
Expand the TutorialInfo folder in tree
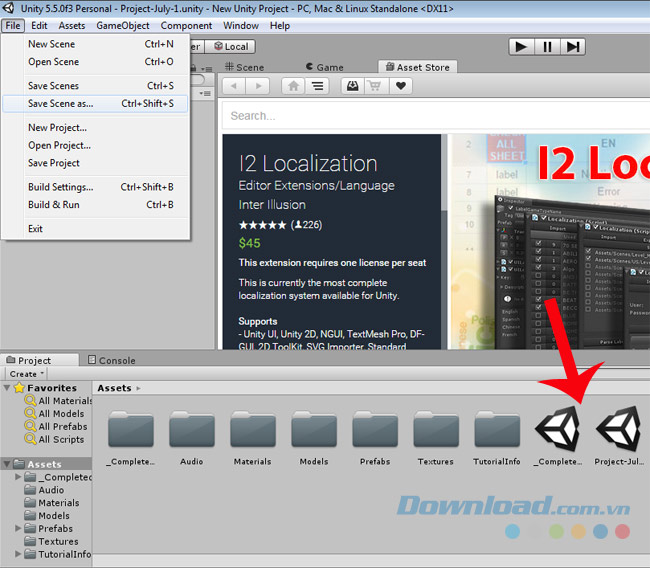[x=19, y=554]
